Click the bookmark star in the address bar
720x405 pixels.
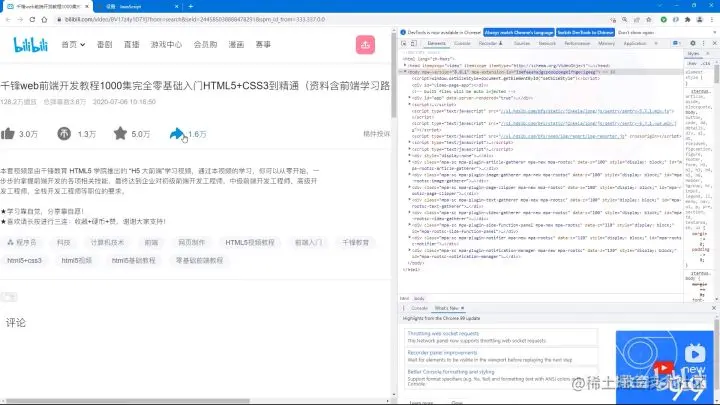pos(648,19)
